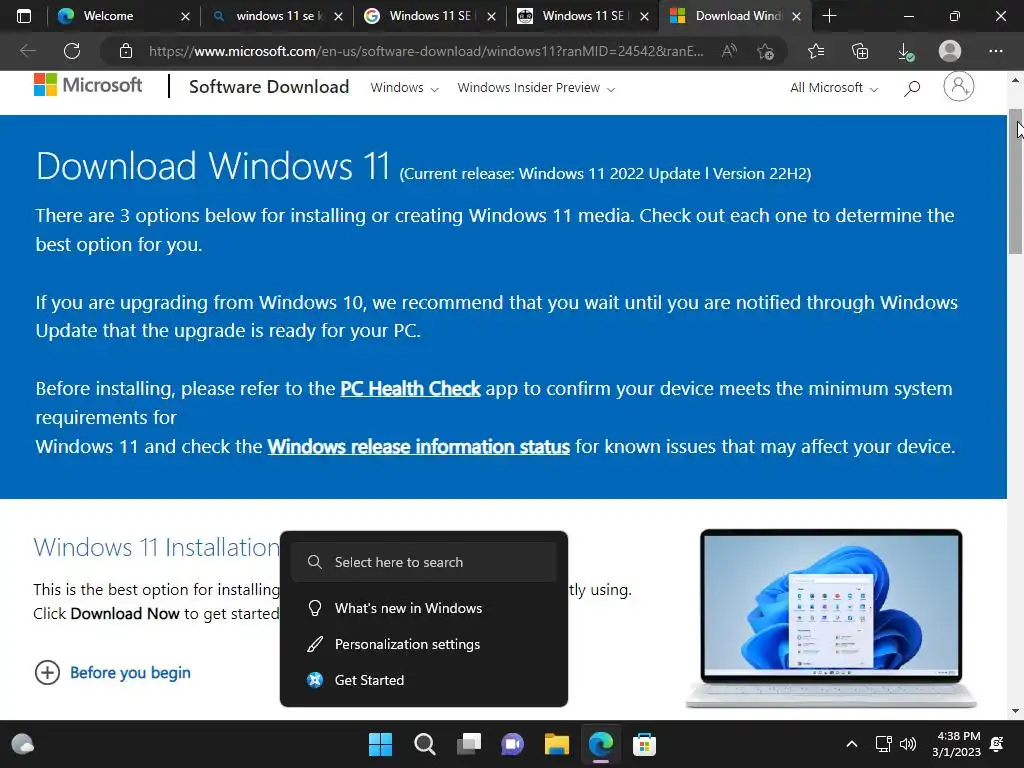Click the address bar URL field
Screen dimensions: 1024x768
coord(426,51)
